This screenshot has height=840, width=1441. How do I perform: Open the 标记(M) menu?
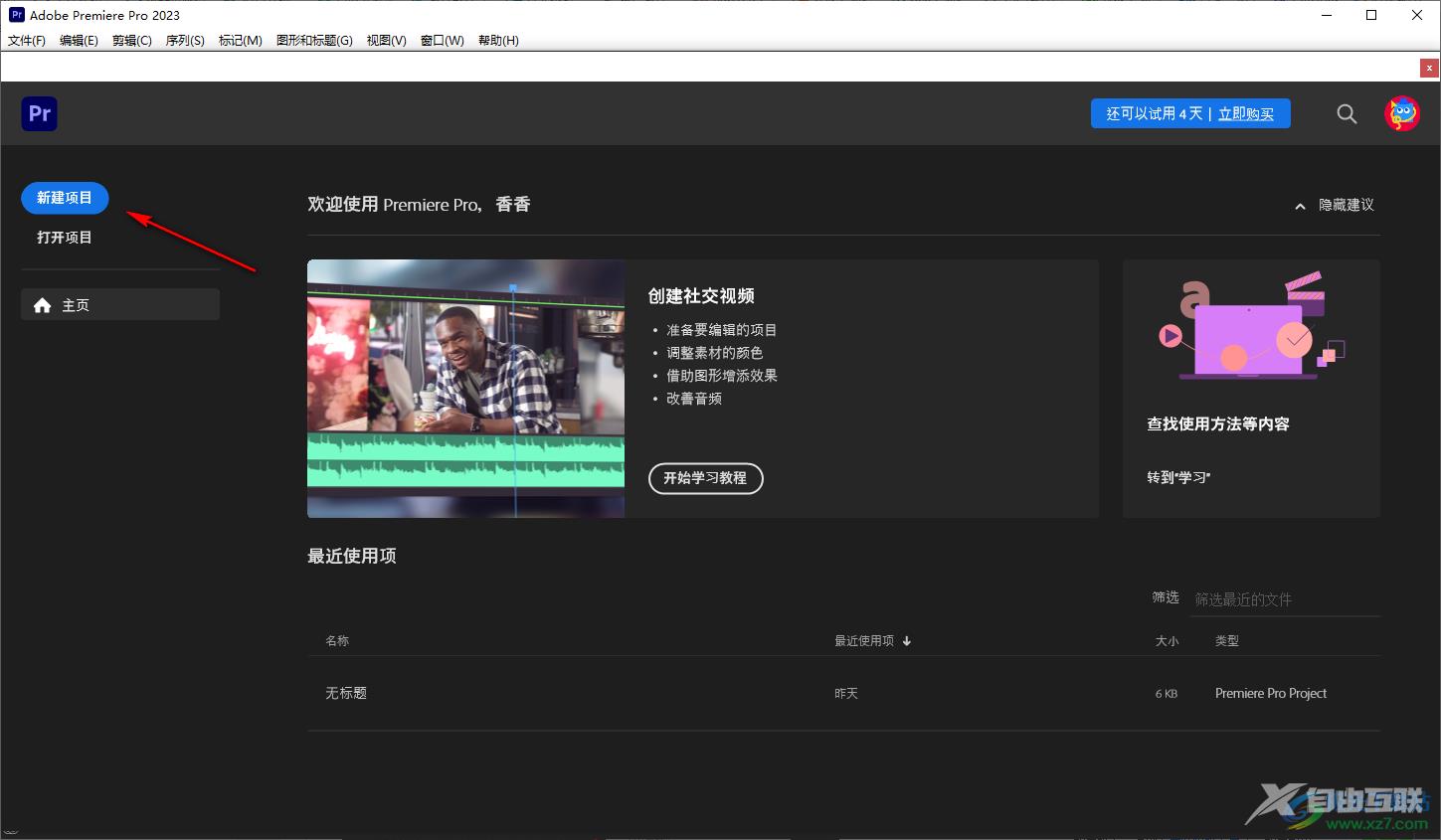[x=241, y=41]
